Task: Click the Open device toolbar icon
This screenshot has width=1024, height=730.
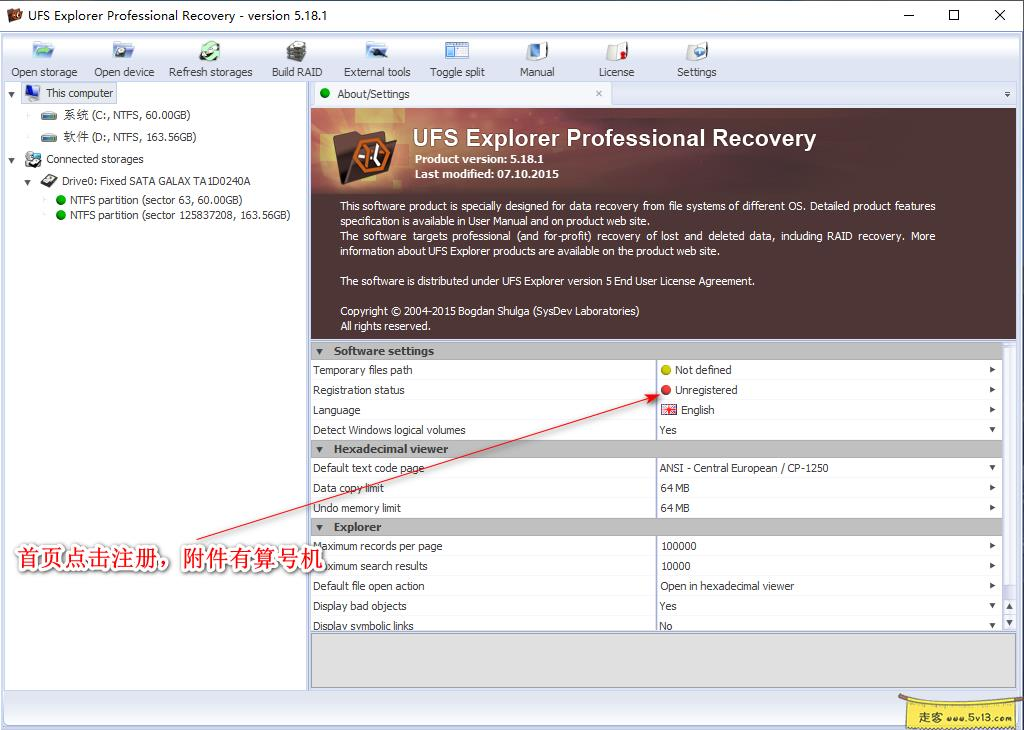Action: pyautogui.click(x=123, y=55)
